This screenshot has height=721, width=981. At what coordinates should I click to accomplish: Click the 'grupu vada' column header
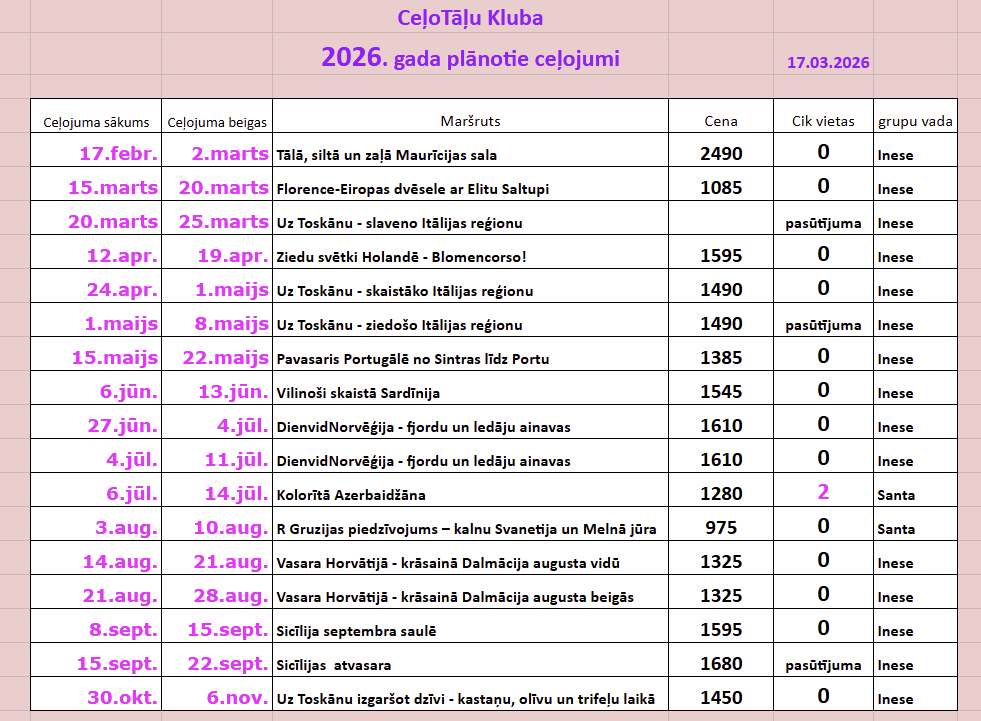(x=915, y=122)
